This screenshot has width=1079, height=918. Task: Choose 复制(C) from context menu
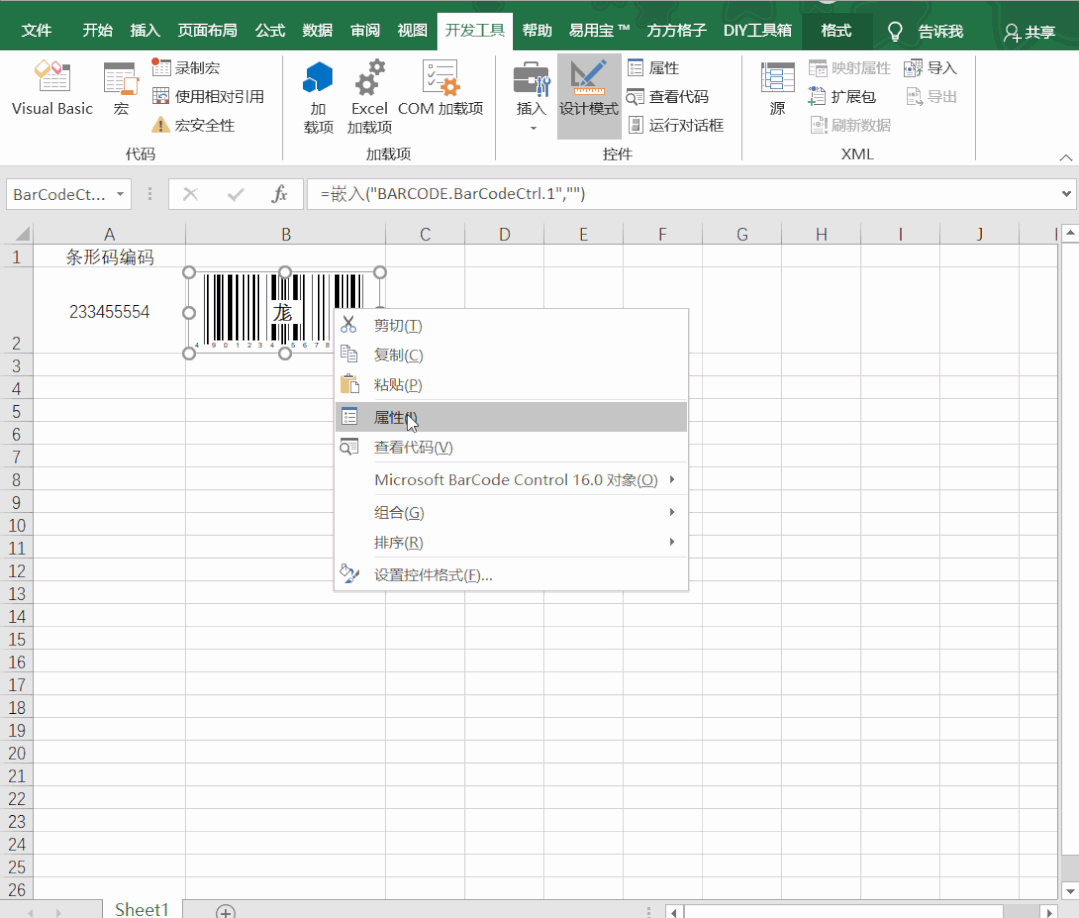pyautogui.click(x=511, y=355)
